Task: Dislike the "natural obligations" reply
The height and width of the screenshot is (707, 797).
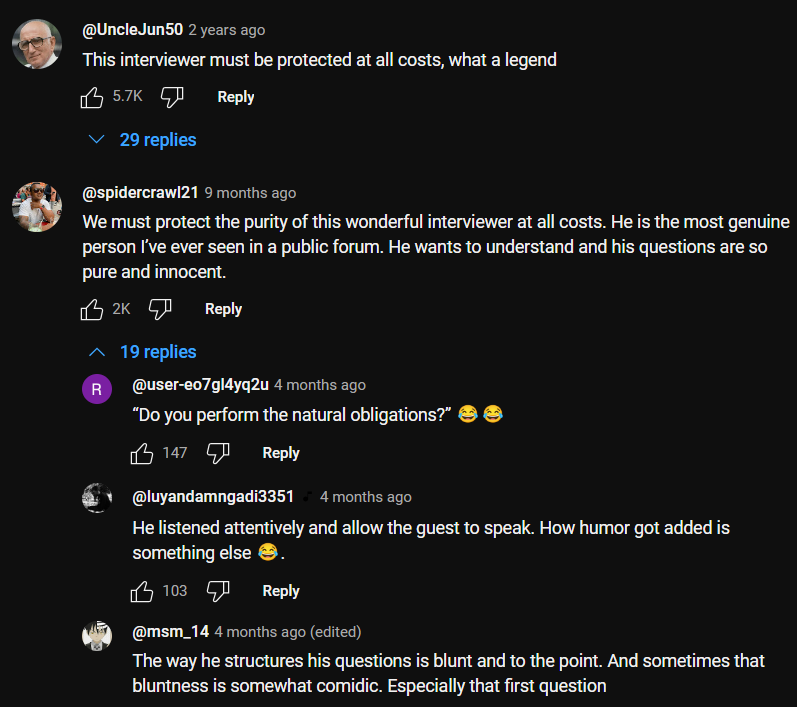Action: (218, 453)
